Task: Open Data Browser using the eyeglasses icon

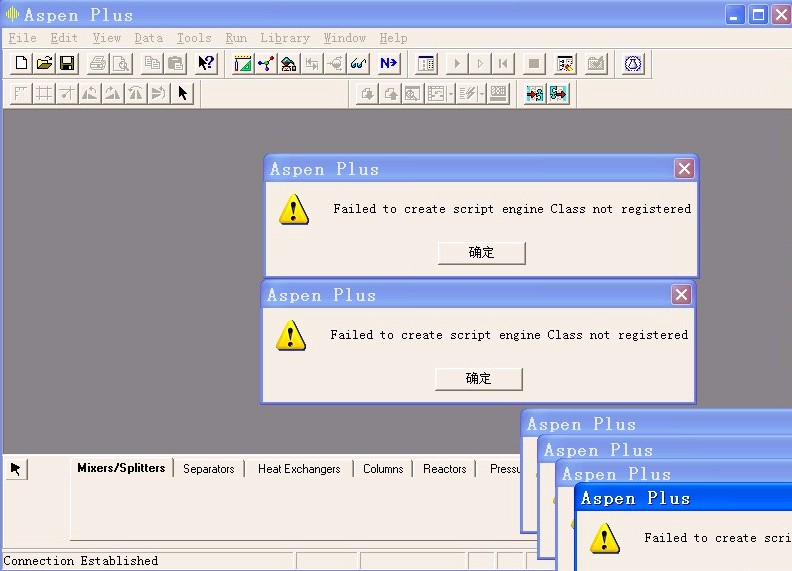Action: pos(358,64)
